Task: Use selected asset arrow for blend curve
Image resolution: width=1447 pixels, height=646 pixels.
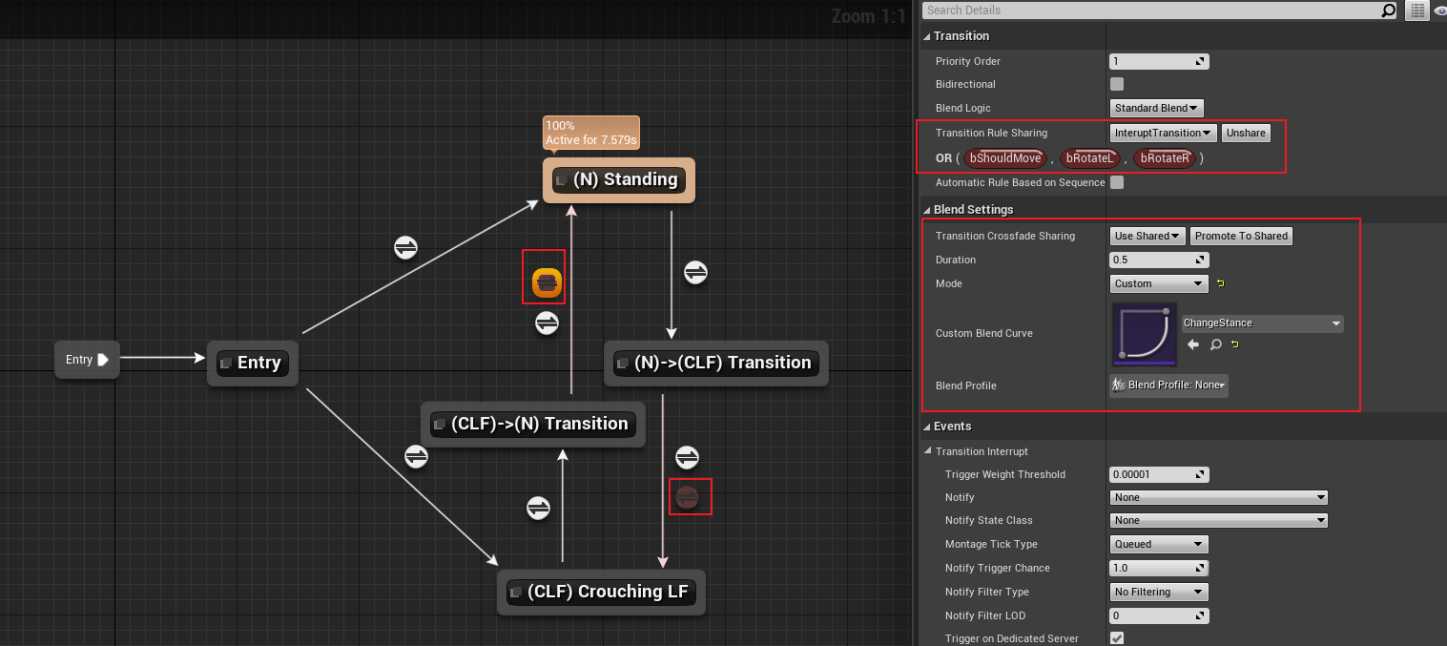Action: [x=1193, y=345]
